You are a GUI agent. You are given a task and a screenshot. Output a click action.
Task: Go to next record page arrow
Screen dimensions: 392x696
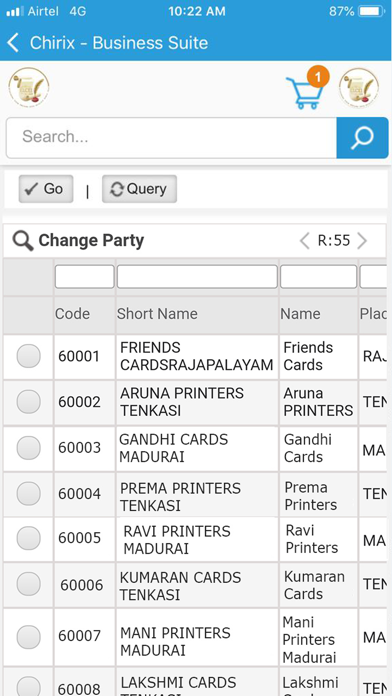pyautogui.click(x=362, y=241)
